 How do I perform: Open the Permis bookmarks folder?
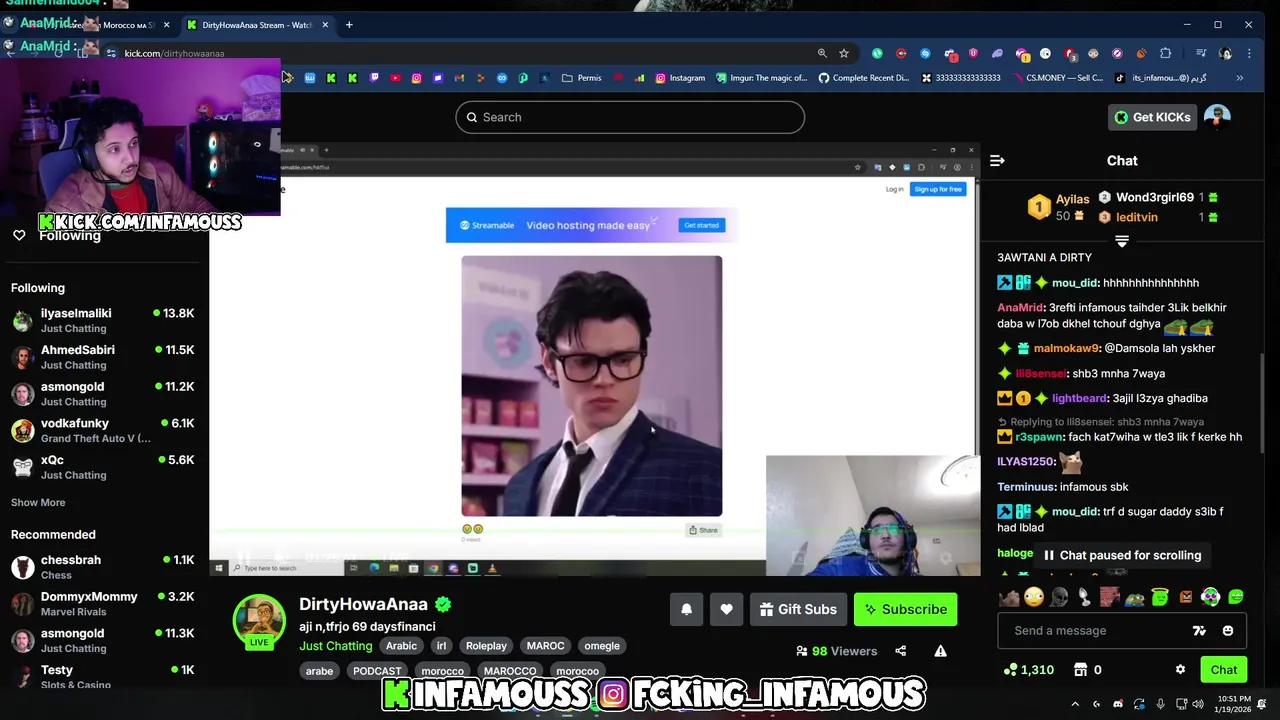click(x=582, y=78)
